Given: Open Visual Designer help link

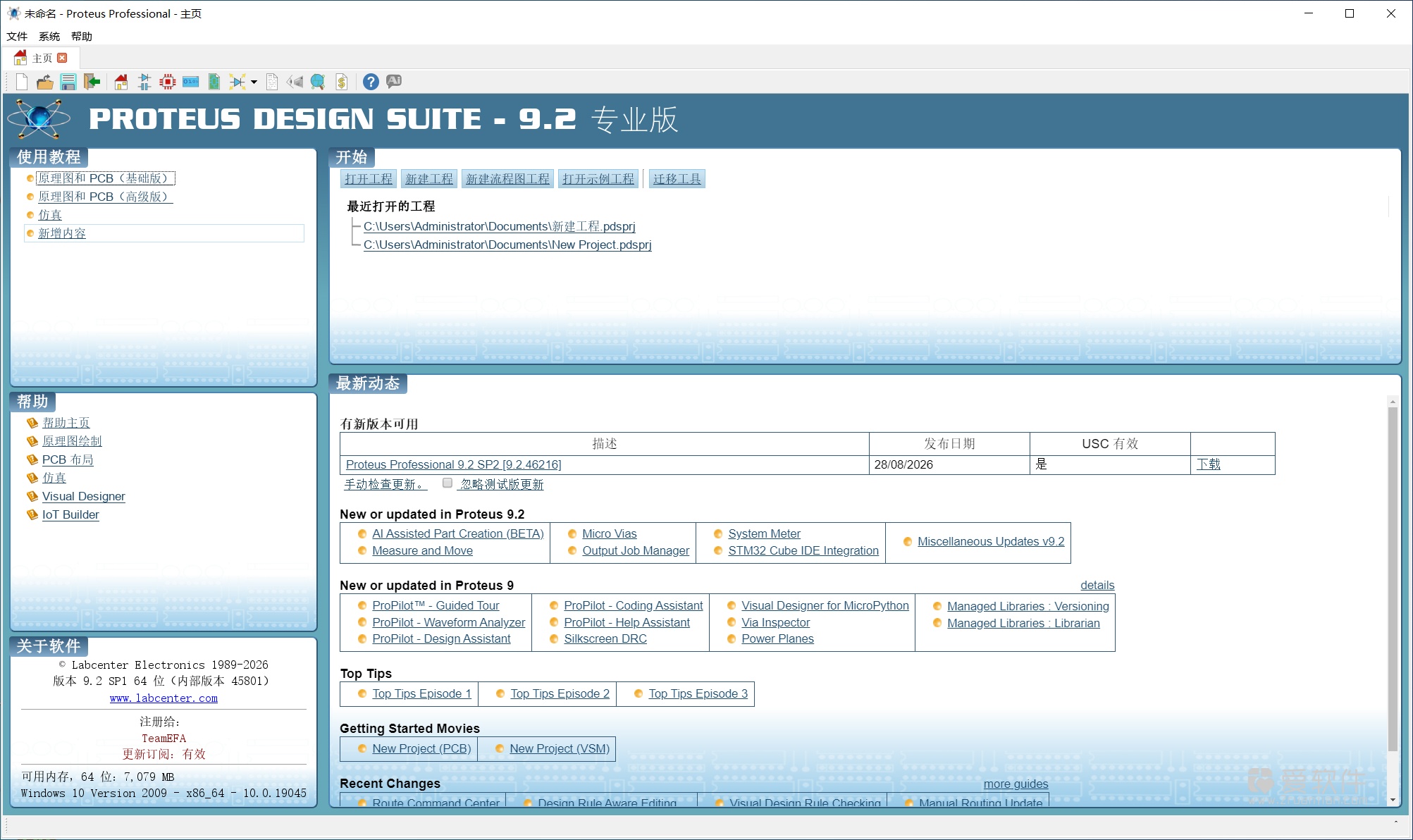Looking at the screenshot, I should (x=84, y=496).
